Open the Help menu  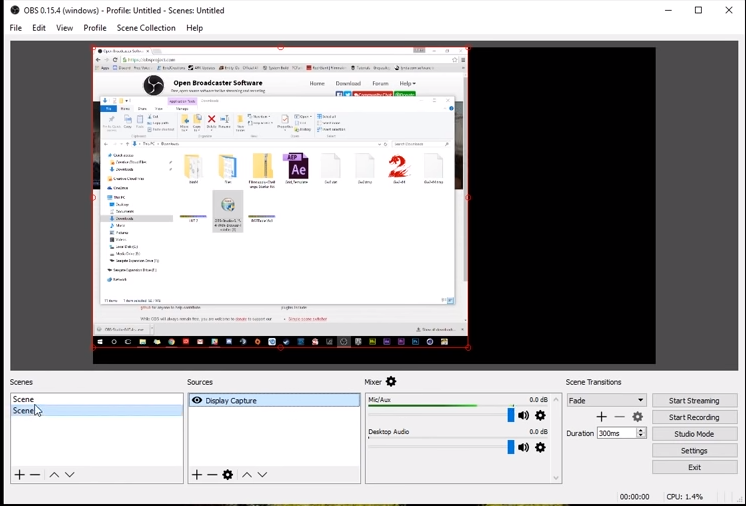[x=194, y=28]
